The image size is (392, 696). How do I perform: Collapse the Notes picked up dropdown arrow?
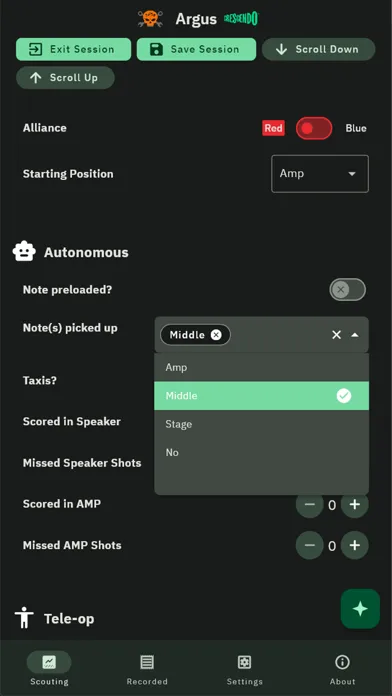[x=355, y=335]
